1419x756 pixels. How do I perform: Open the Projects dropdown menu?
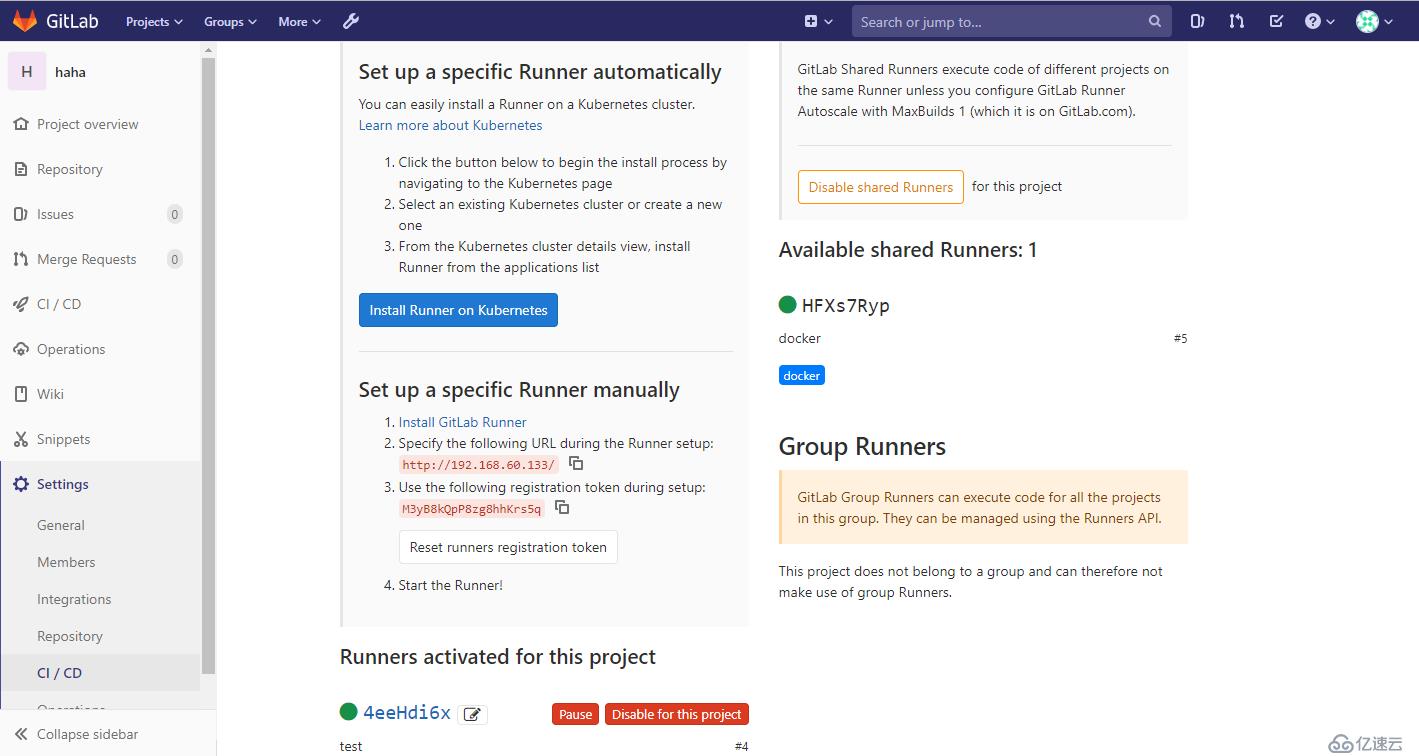tap(154, 21)
